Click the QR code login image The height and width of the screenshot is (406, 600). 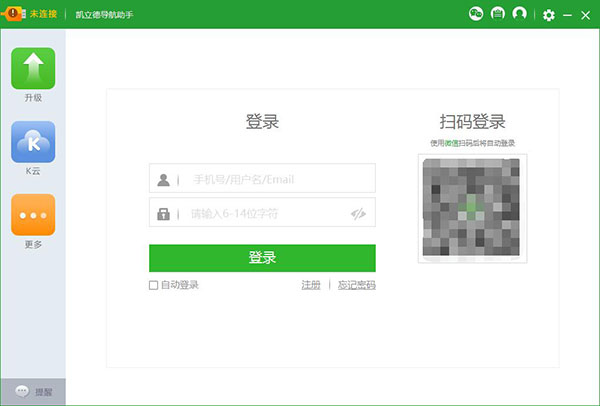click(472, 208)
